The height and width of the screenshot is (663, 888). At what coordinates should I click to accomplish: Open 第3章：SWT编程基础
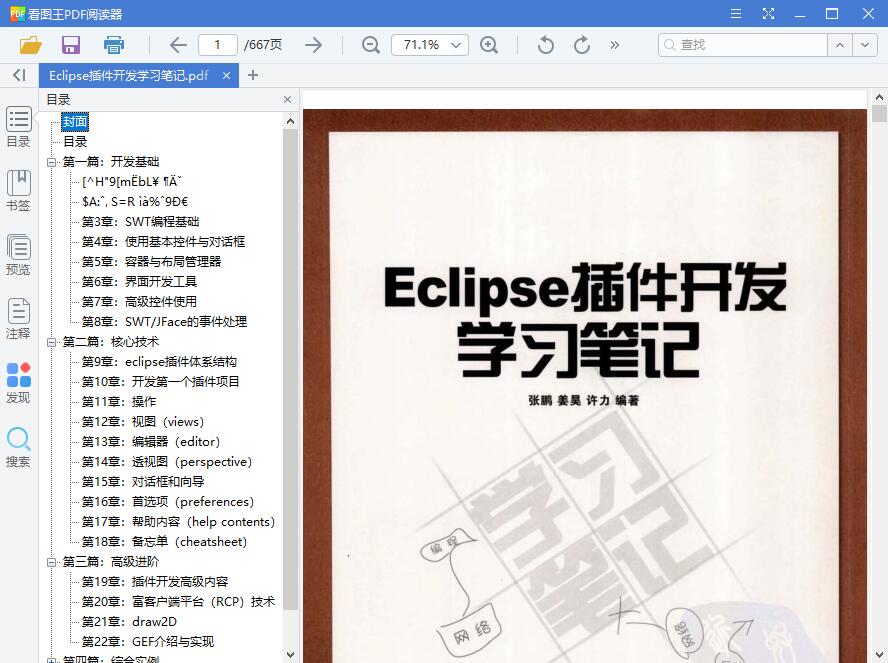pyautogui.click(x=140, y=221)
